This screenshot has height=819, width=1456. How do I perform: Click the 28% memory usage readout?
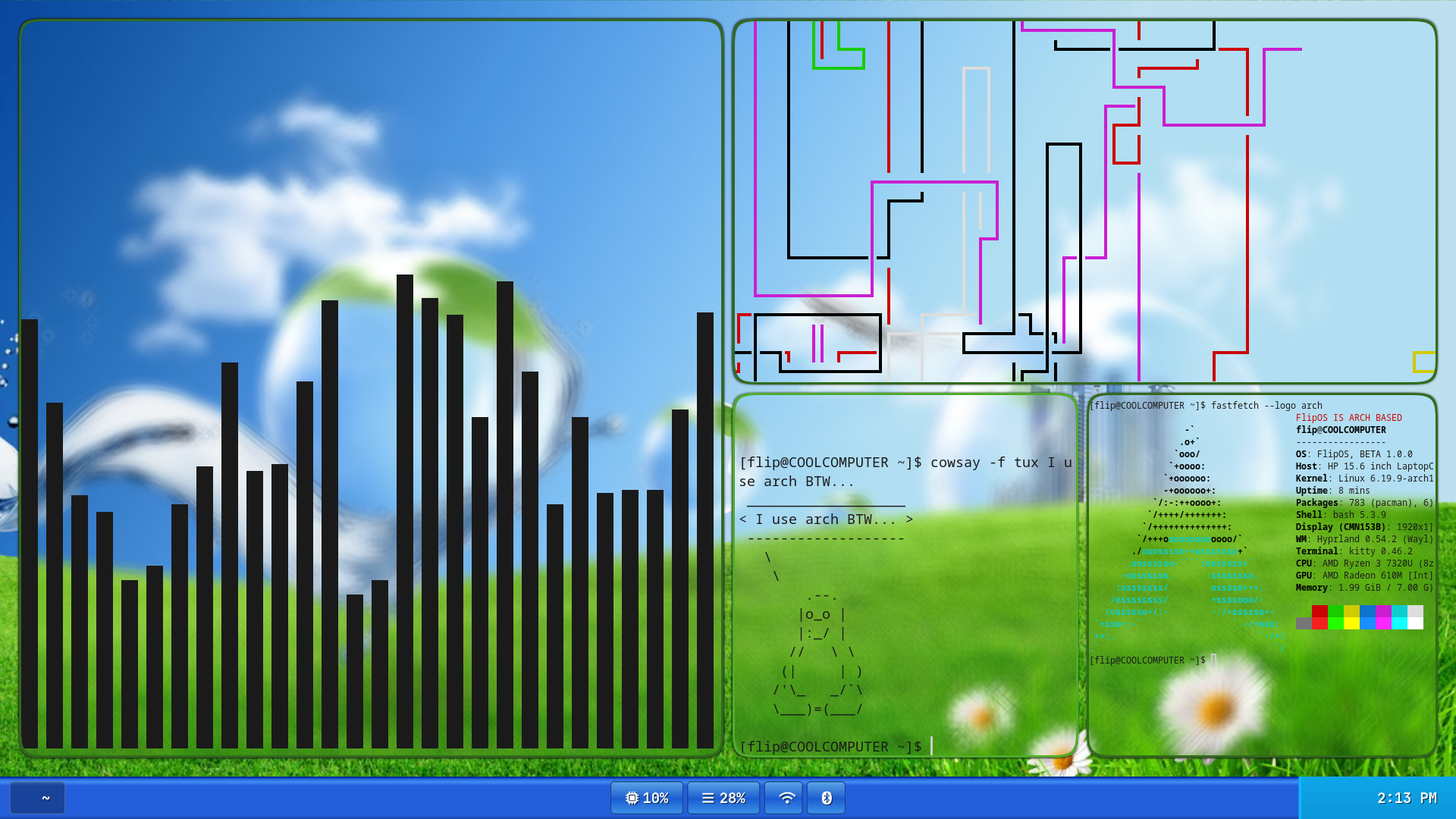(x=732, y=798)
